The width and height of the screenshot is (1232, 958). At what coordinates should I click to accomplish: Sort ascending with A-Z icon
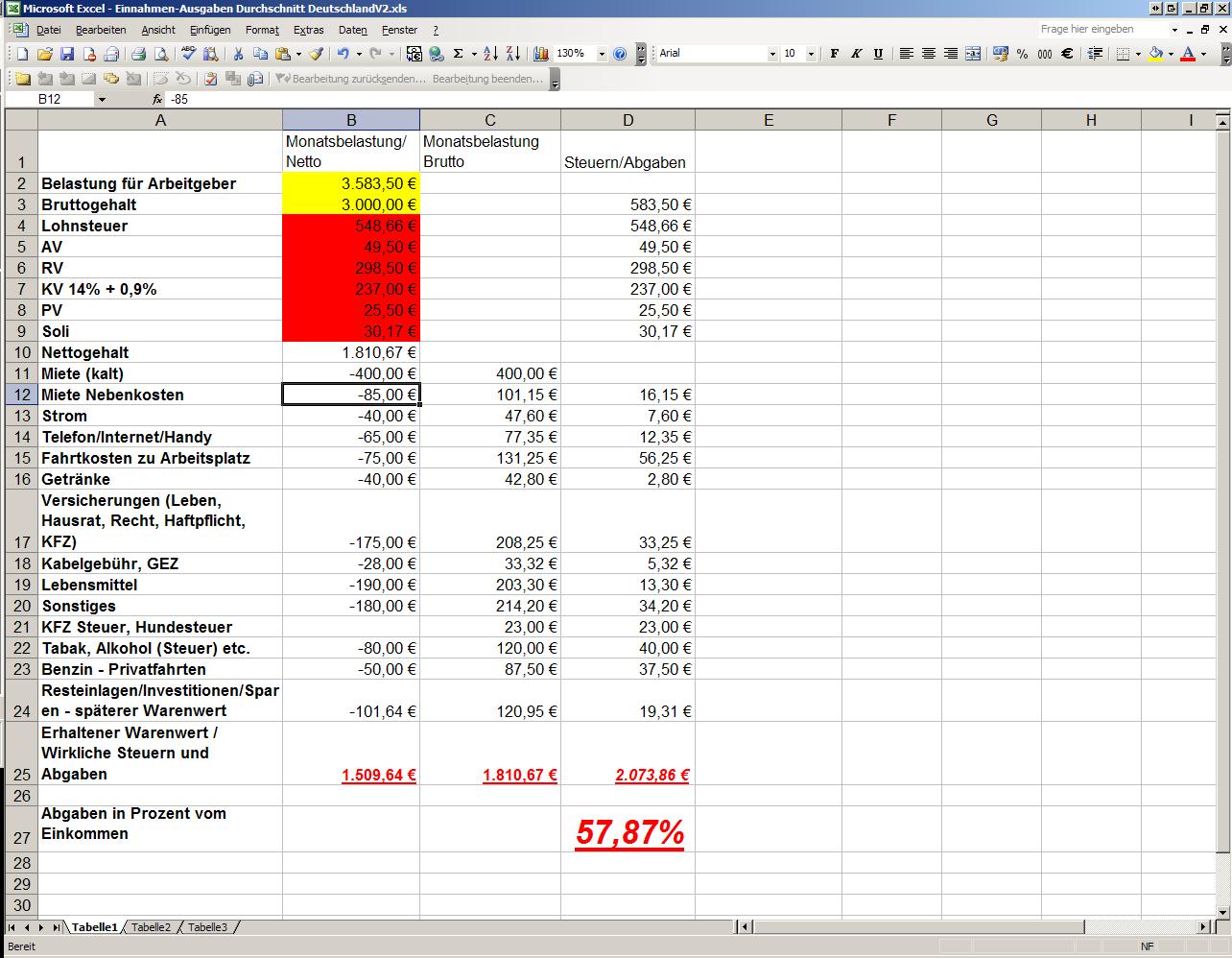(x=490, y=54)
